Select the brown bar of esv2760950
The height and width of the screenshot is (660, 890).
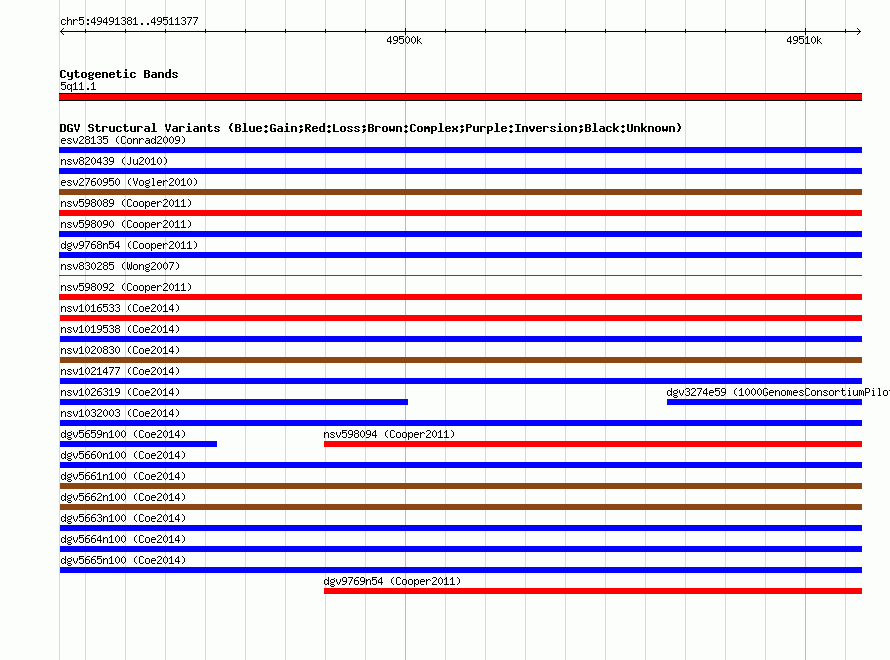460,192
